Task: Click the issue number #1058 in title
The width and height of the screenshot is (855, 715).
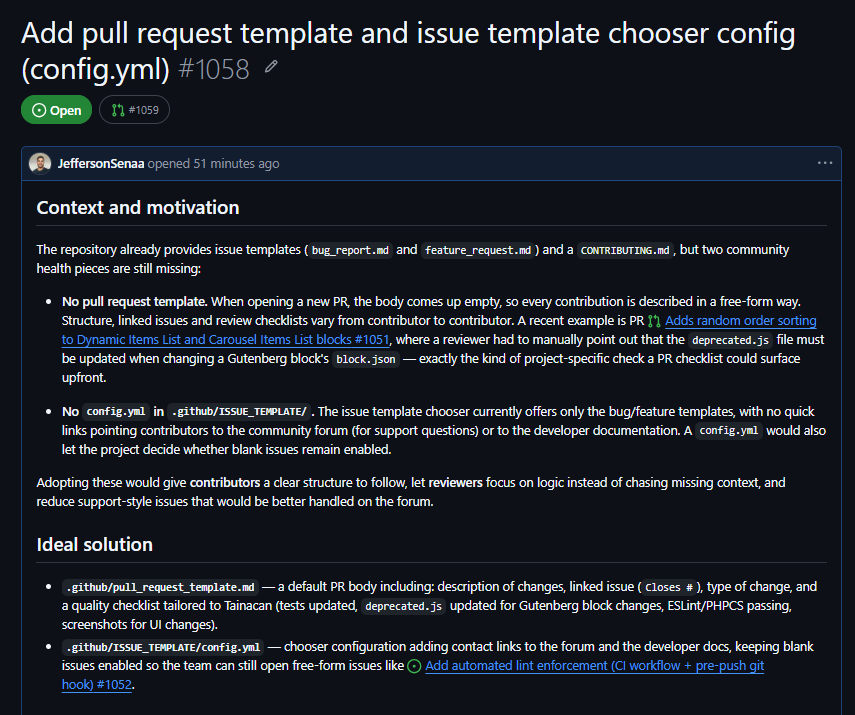Action: coord(214,69)
